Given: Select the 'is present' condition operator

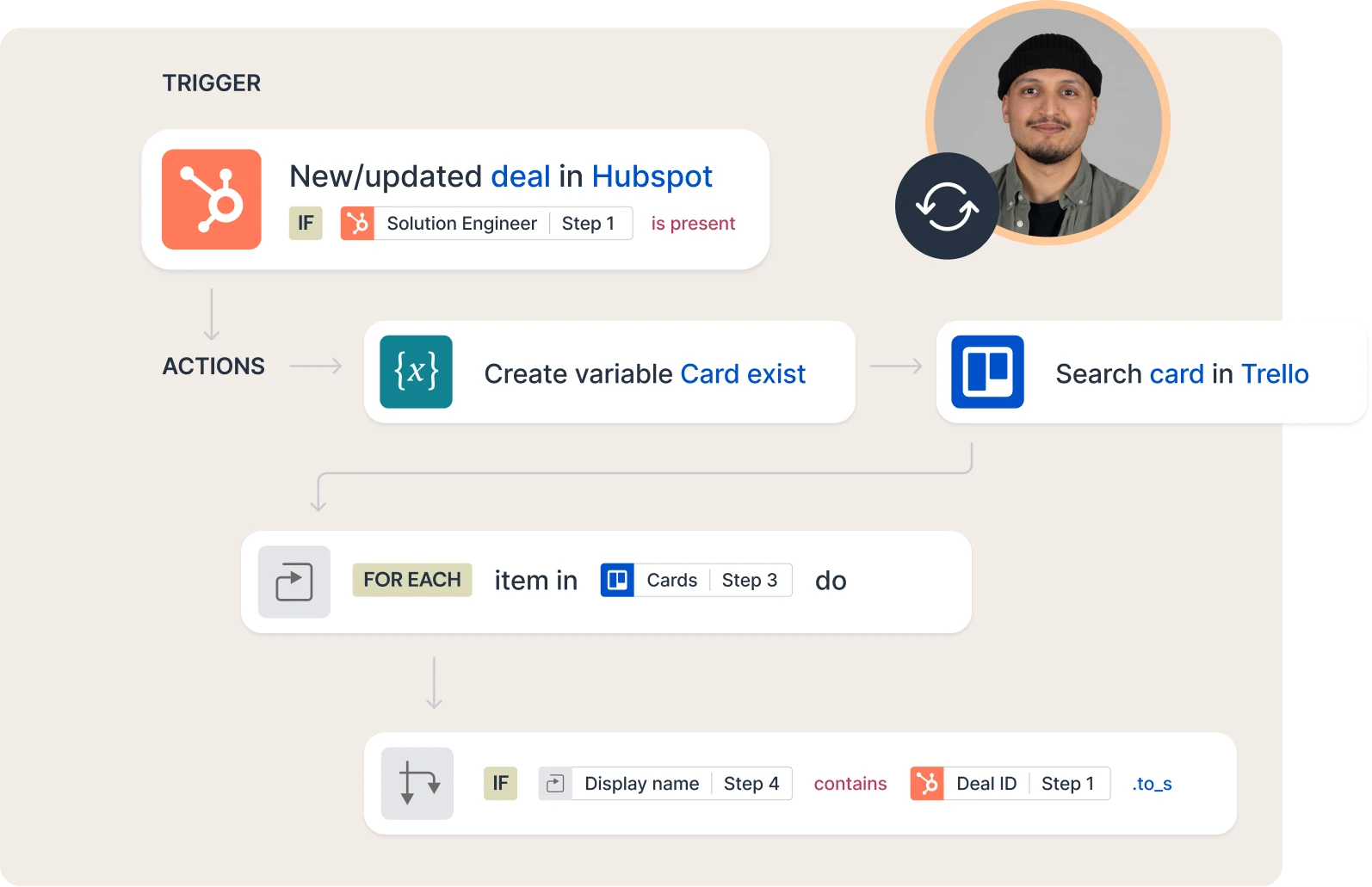Looking at the screenshot, I should point(693,224).
